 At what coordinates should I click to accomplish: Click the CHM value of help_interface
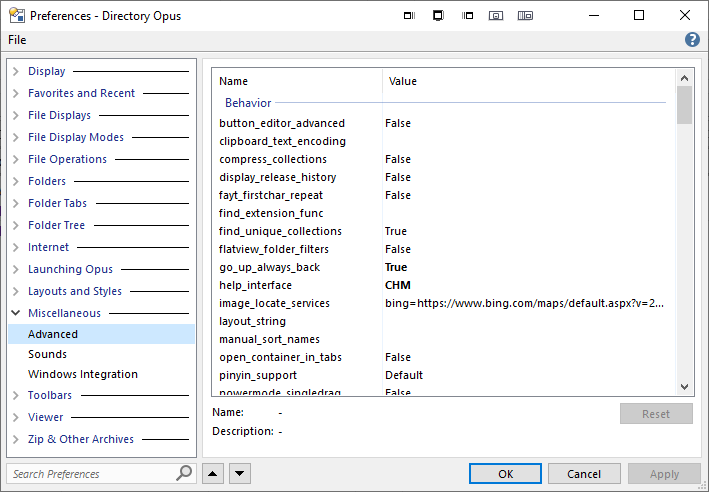point(397,285)
